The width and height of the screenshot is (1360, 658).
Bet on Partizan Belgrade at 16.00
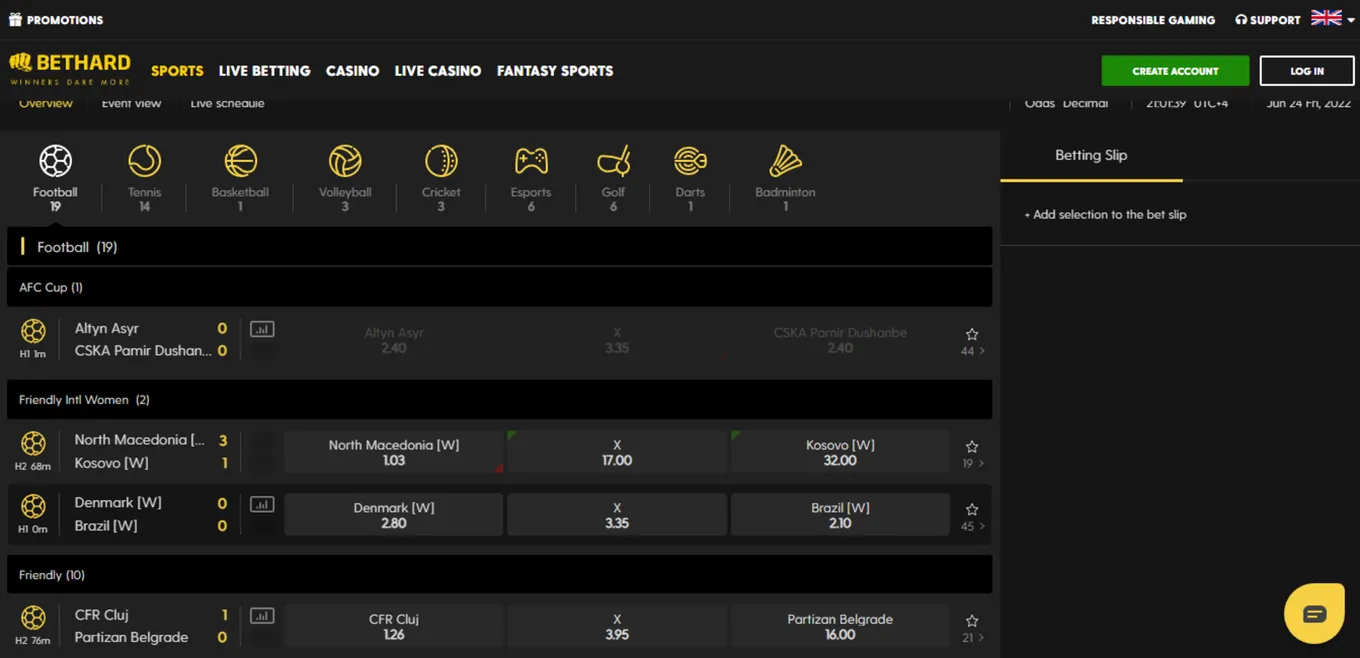[840, 626]
